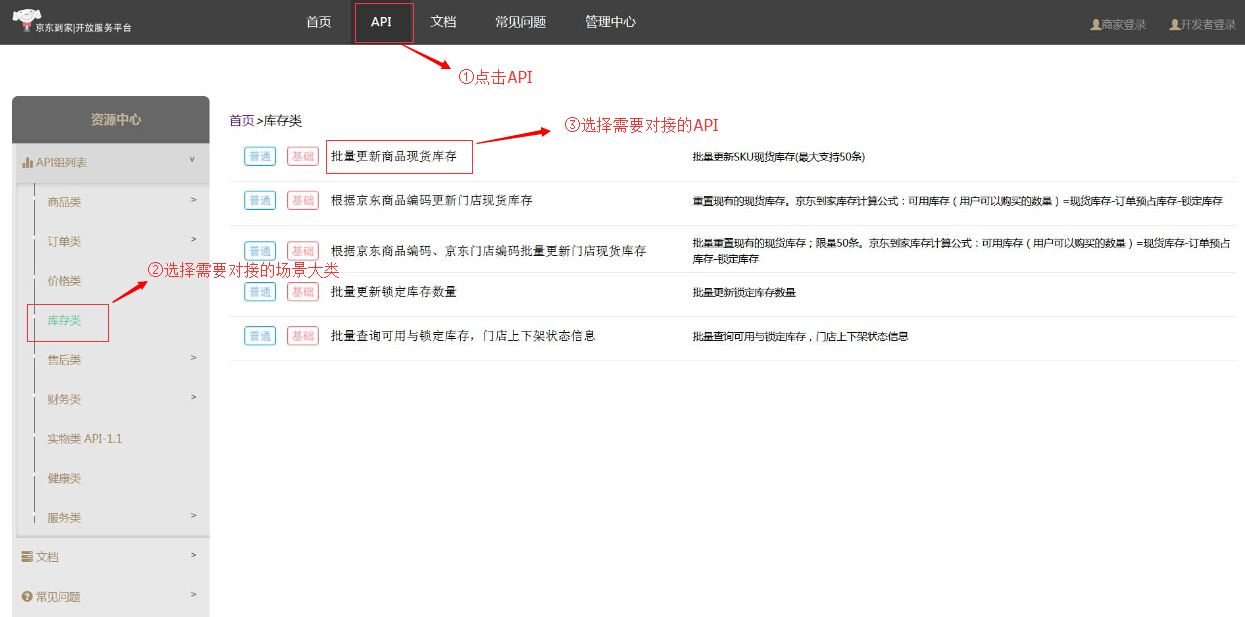Click 基础 tag on 批量更新锁定库存数量 row

coord(303,292)
